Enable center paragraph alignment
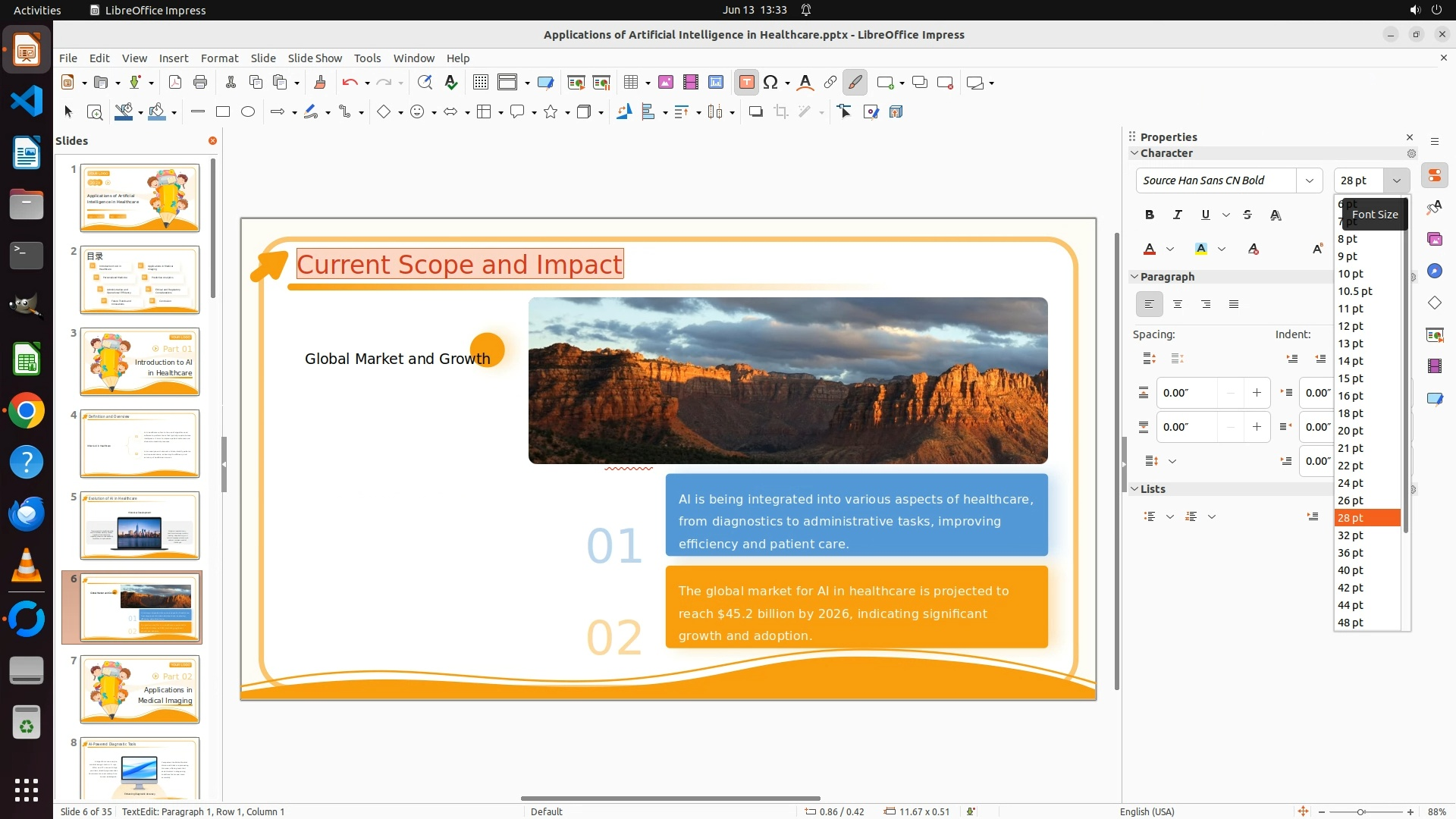This screenshot has height=819, width=1456. (1178, 305)
